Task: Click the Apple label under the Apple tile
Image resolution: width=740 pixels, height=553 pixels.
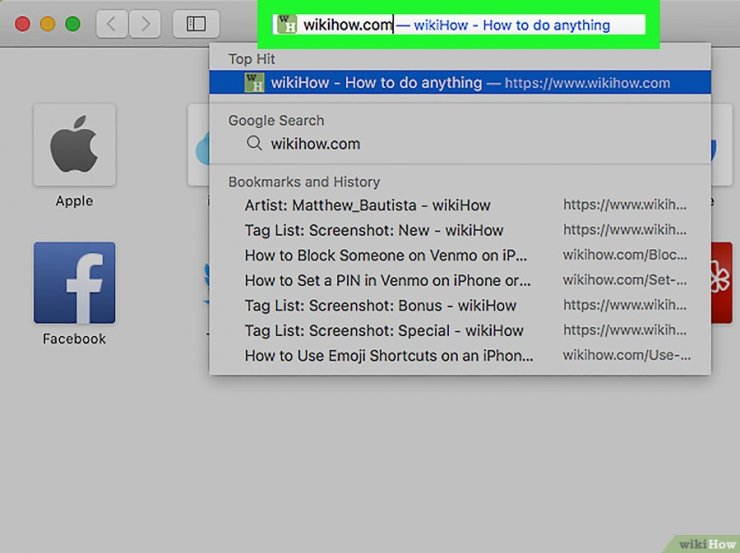Action: [75, 201]
